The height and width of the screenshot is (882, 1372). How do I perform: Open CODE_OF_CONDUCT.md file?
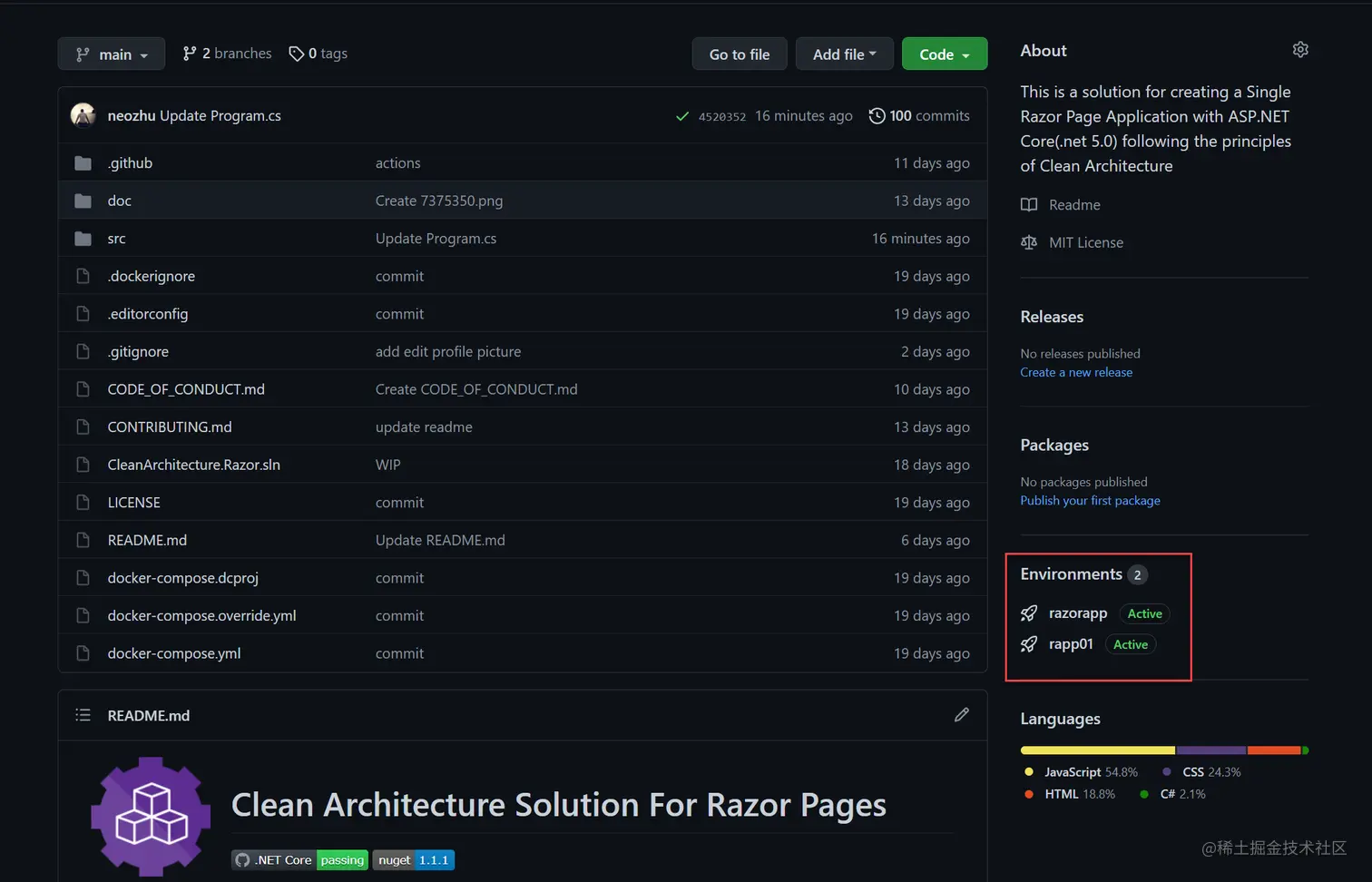pyautogui.click(x=186, y=389)
